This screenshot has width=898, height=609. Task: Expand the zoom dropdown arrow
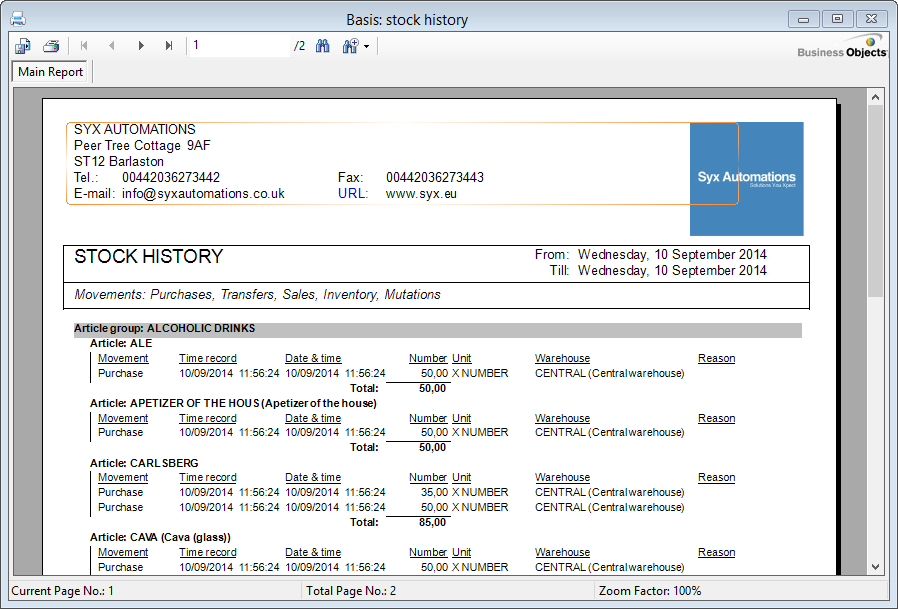tap(367, 47)
